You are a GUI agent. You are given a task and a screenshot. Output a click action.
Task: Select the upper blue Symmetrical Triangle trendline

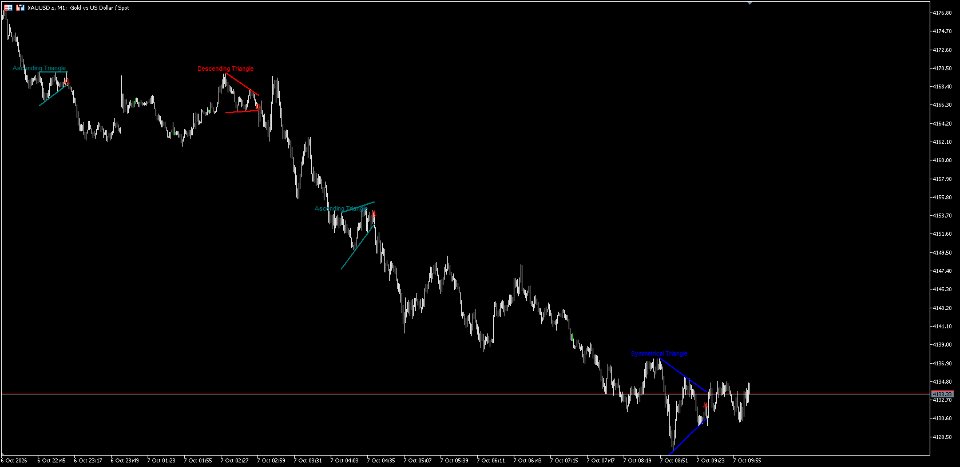pyautogui.click(x=683, y=375)
